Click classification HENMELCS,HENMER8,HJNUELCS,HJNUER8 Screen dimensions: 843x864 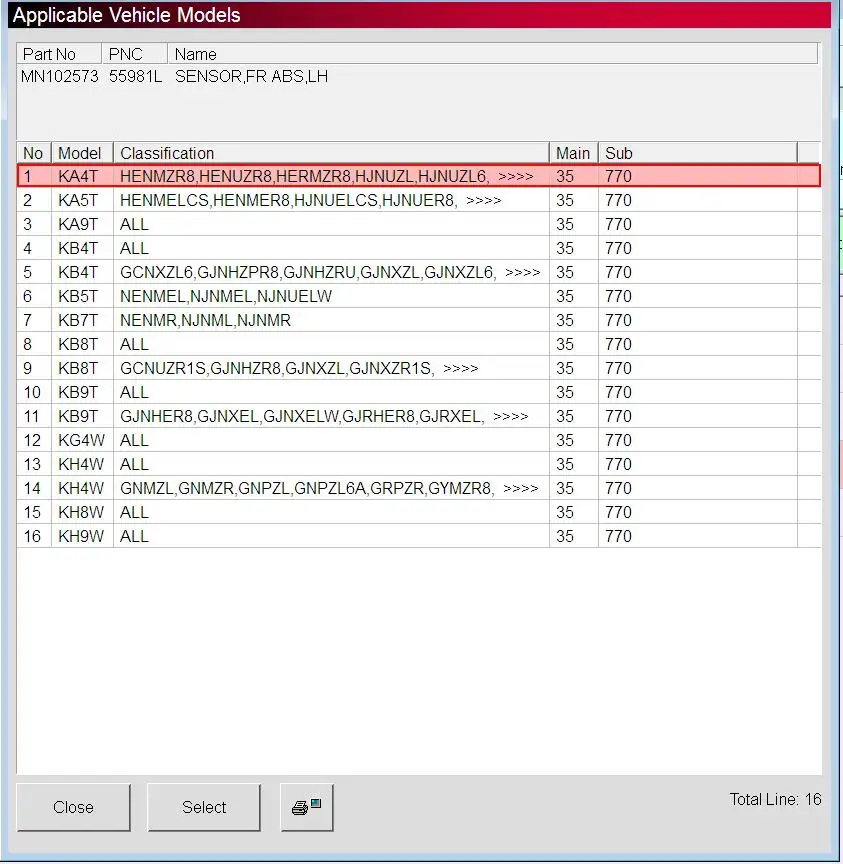point(311,200)
